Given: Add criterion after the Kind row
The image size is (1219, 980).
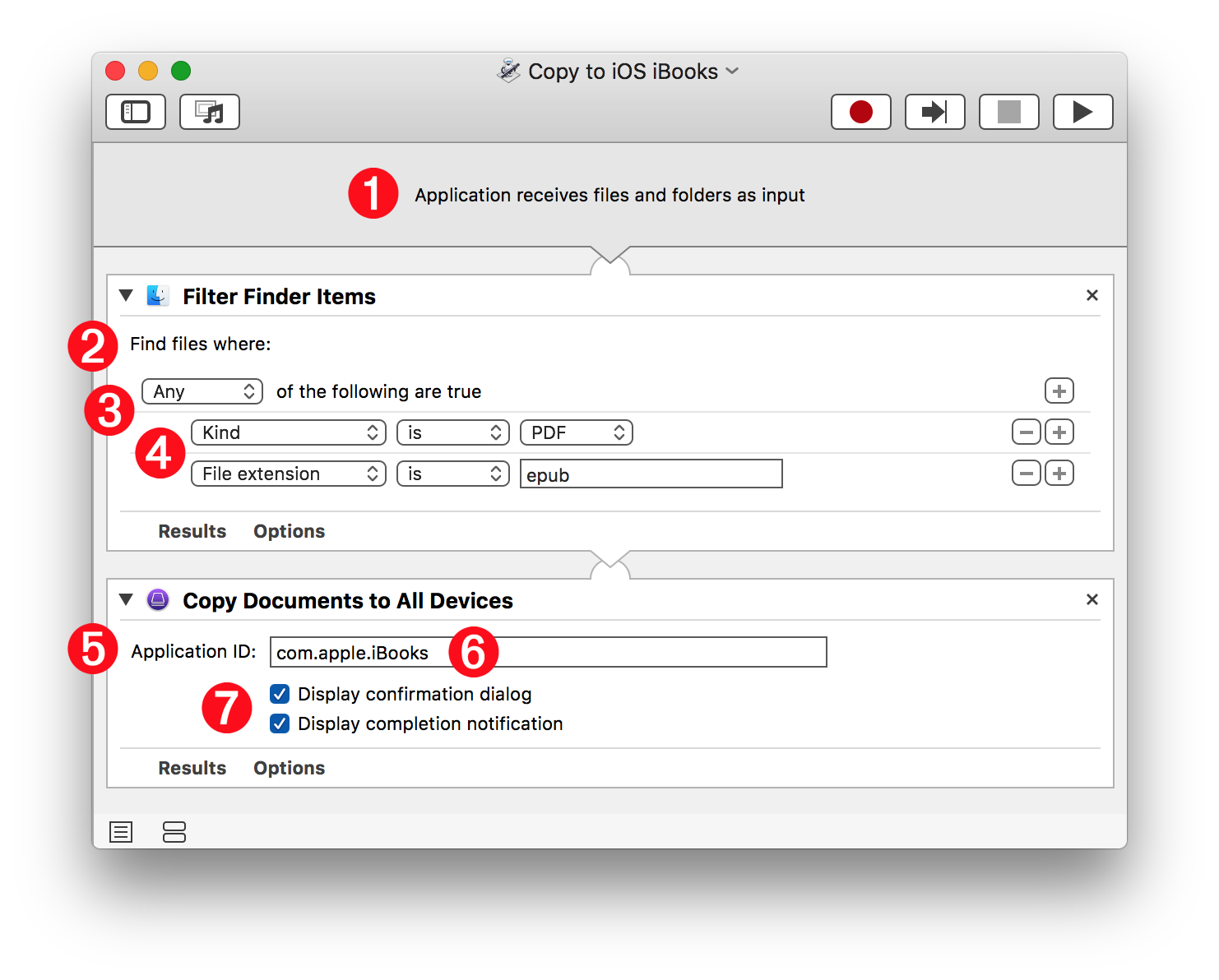Looking at the screenshot, I should 1059,432.
